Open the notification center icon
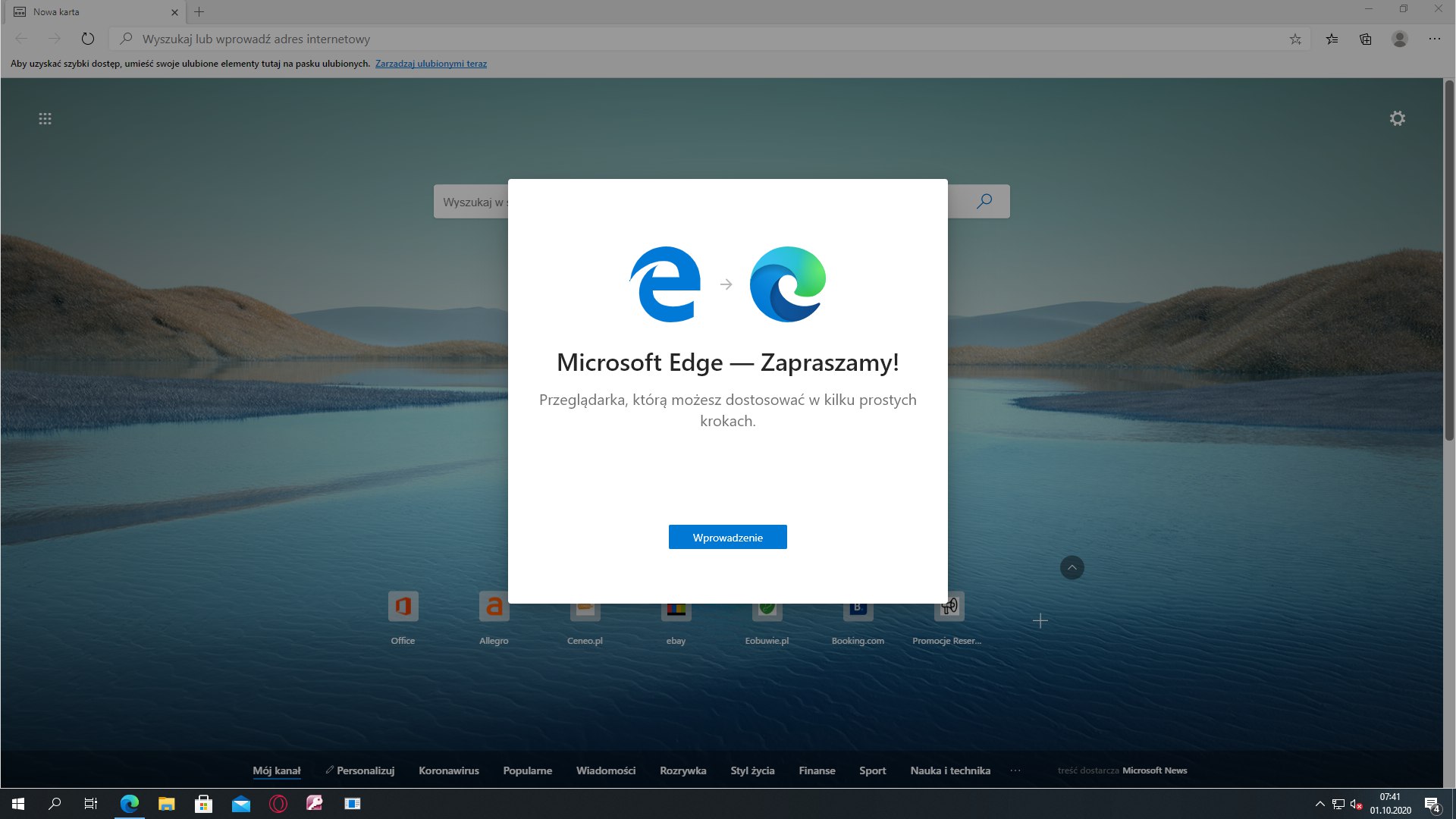This screenshot has width=1456, height=819. (x=1432, y=804)
